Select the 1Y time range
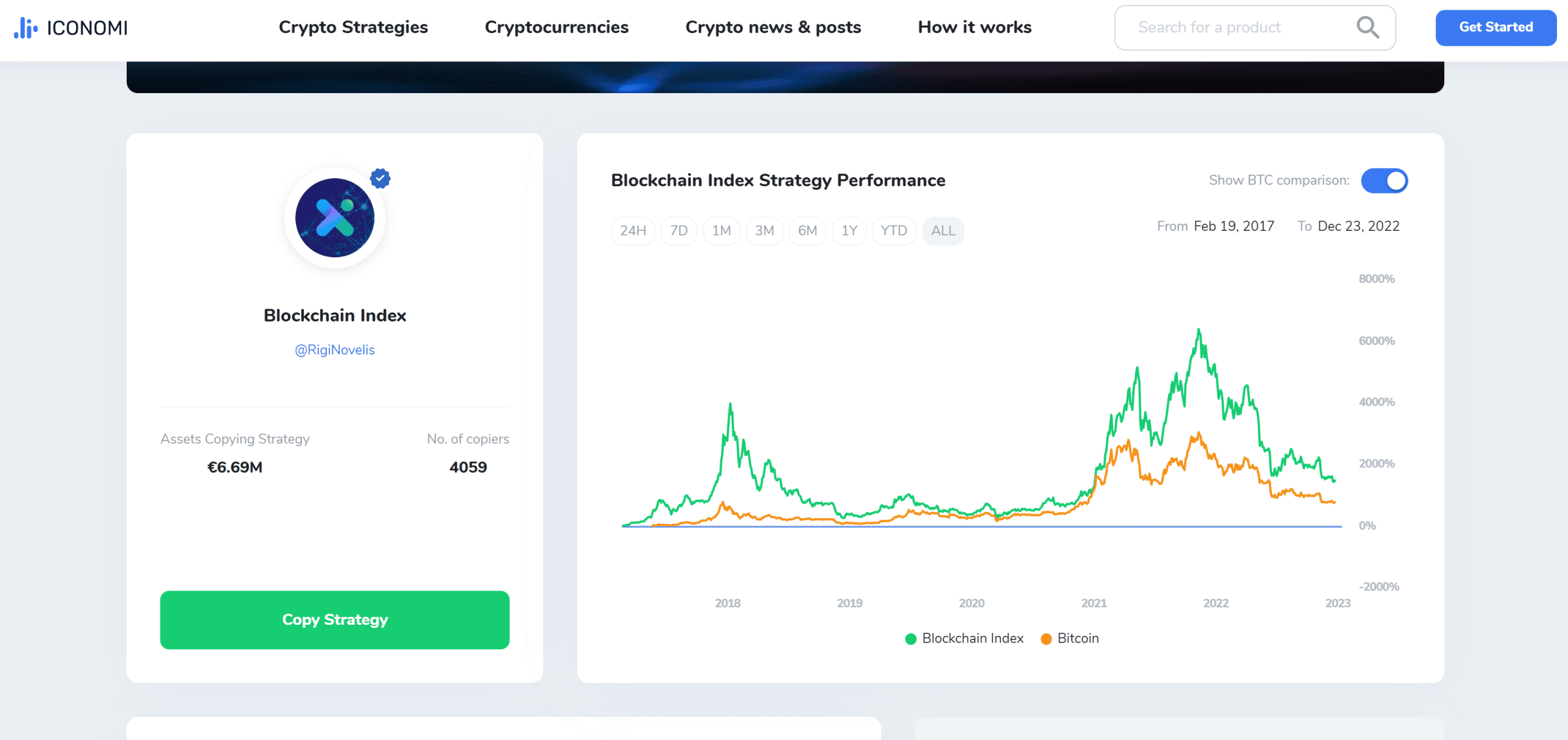Image resolution: width=1568 pixels, height=740 pixels. coord(849,231)
